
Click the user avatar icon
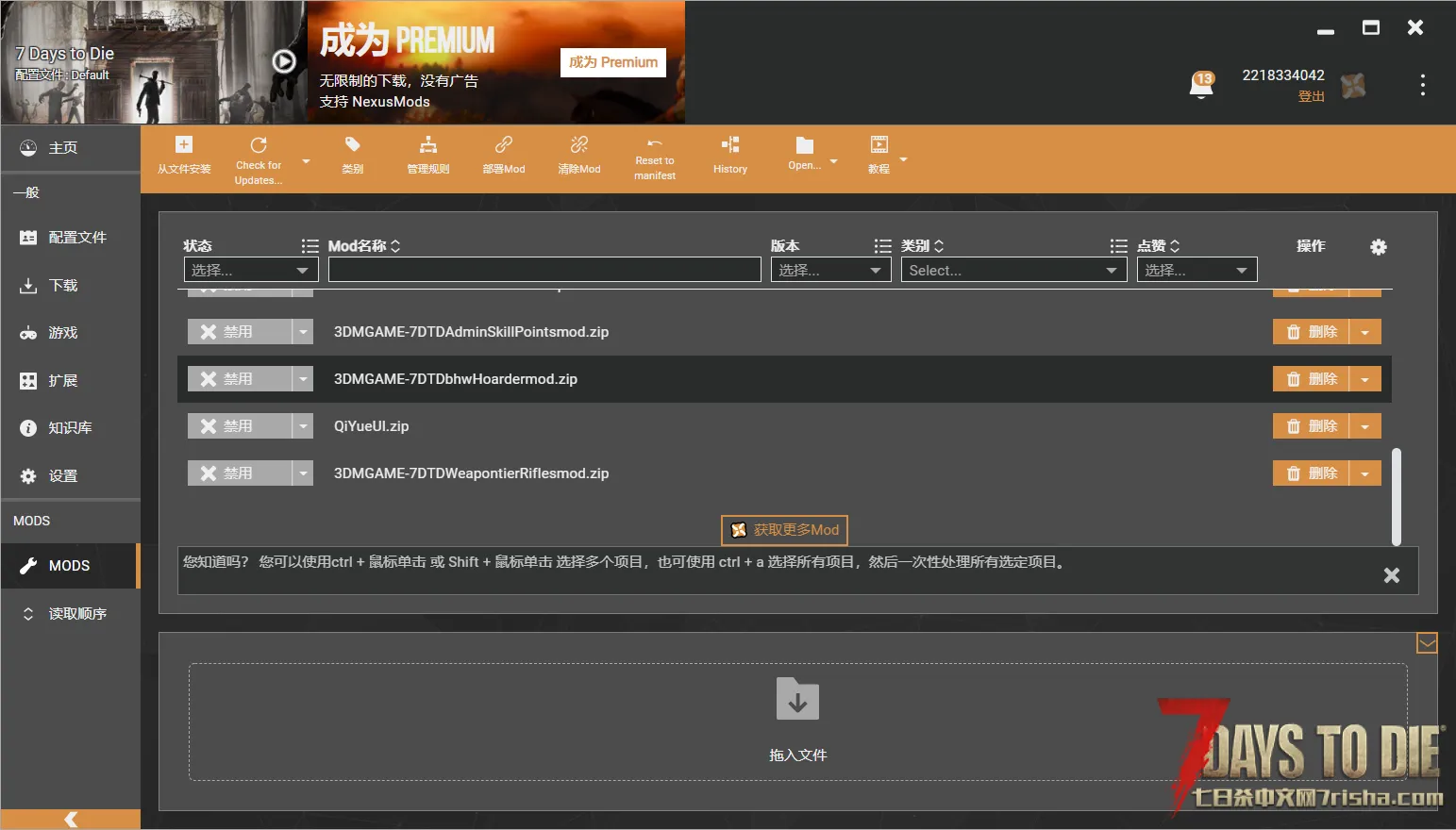pyautogui.click(x=1353, y=86)
